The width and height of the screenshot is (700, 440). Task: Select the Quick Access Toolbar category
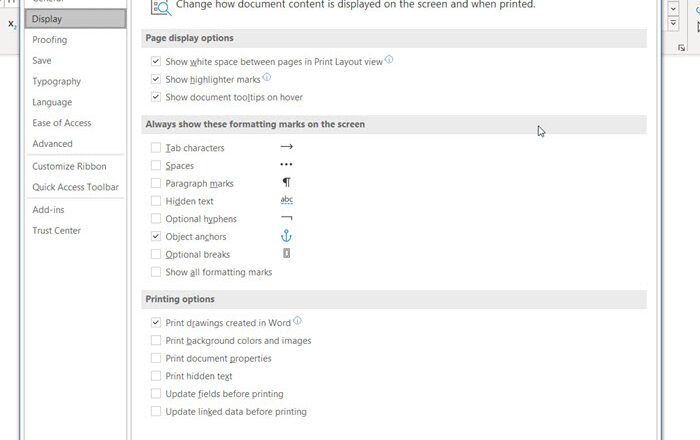coord(75,187)
